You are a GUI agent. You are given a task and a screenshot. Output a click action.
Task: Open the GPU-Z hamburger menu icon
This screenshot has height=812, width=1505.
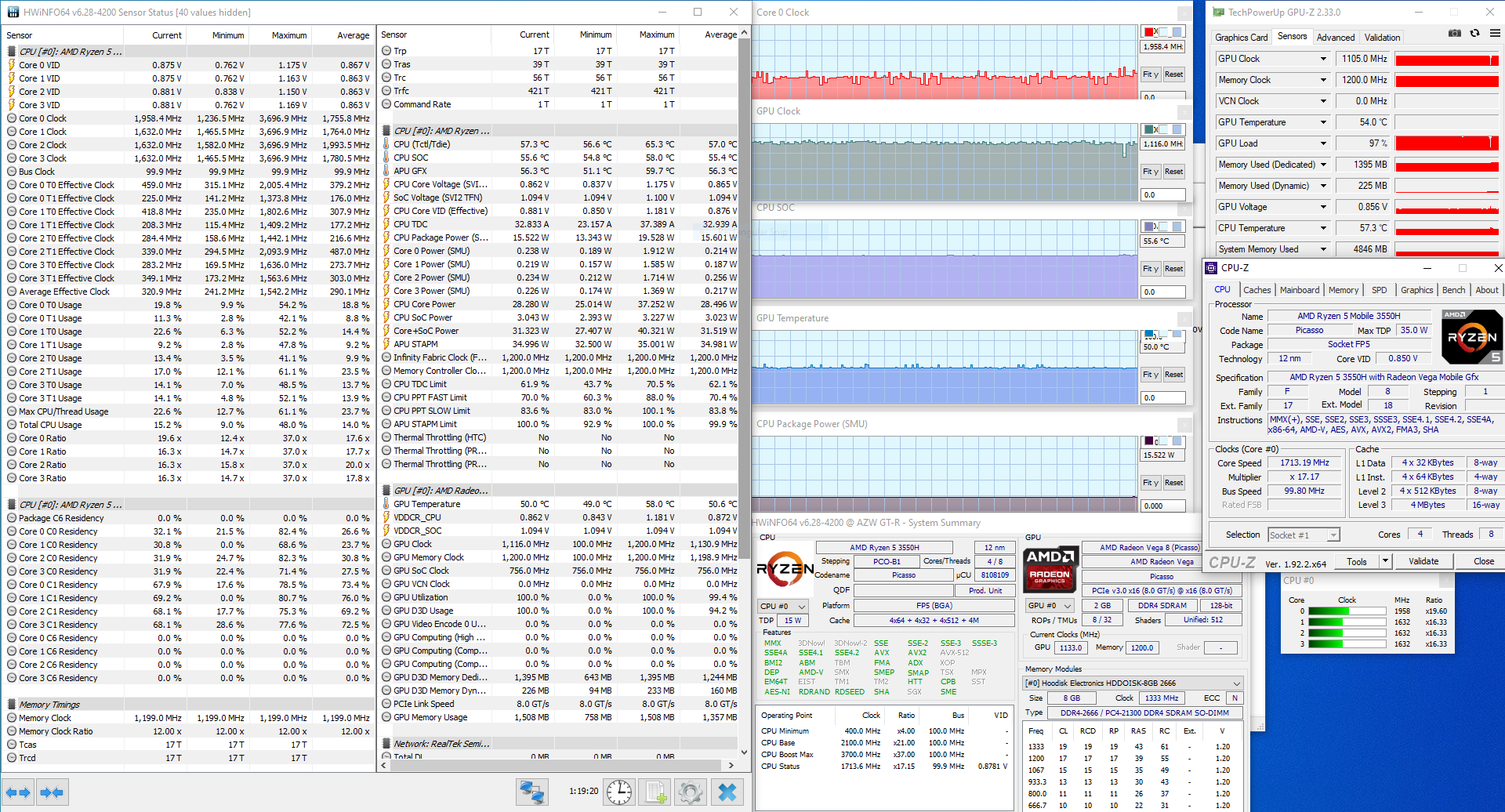click(x=1495, y=34)
